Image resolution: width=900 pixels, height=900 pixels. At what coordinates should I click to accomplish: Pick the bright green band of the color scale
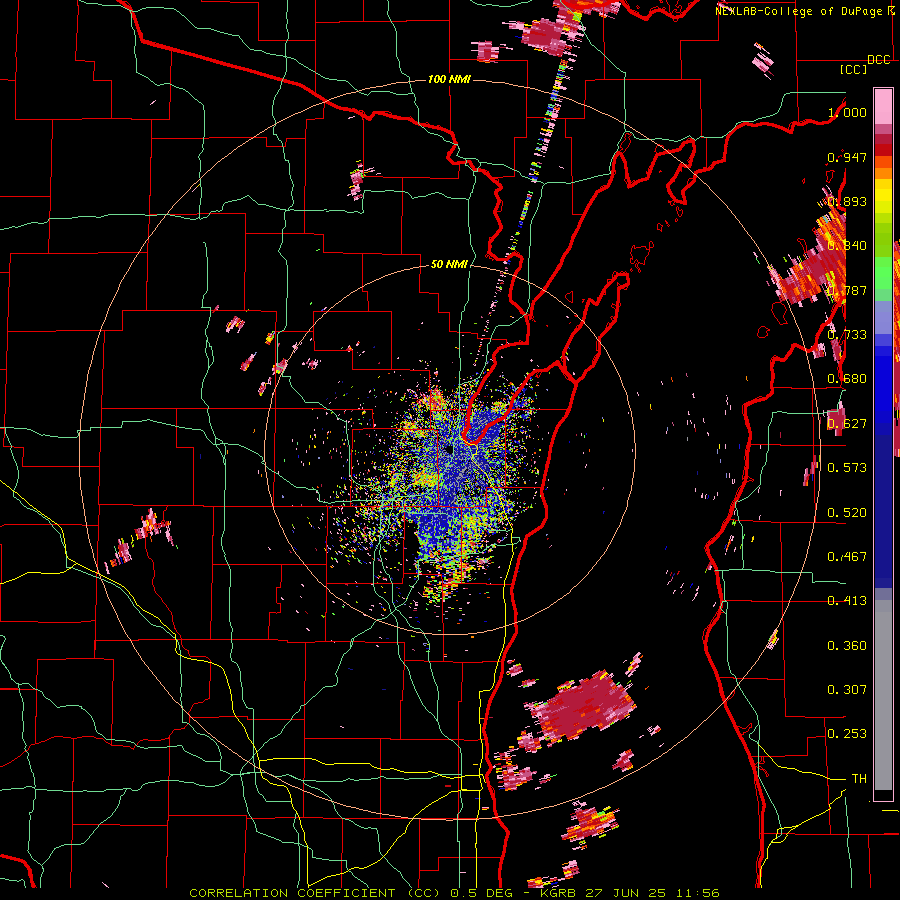point(883,273)
